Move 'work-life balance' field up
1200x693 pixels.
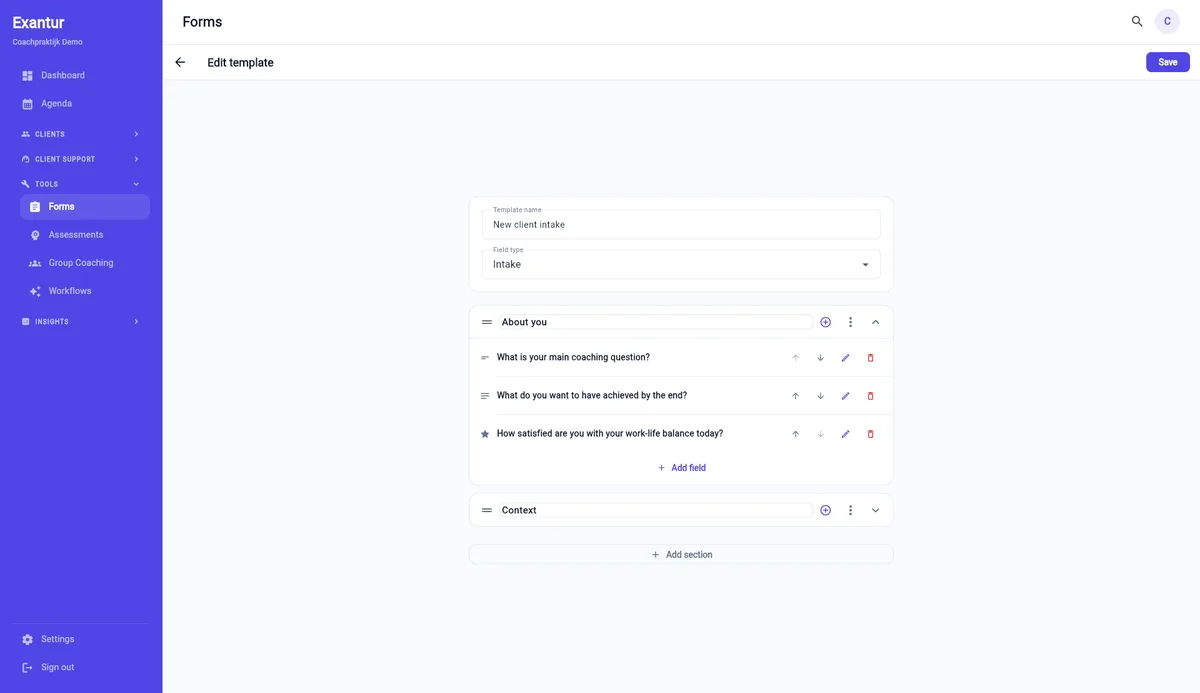point(796,434)
